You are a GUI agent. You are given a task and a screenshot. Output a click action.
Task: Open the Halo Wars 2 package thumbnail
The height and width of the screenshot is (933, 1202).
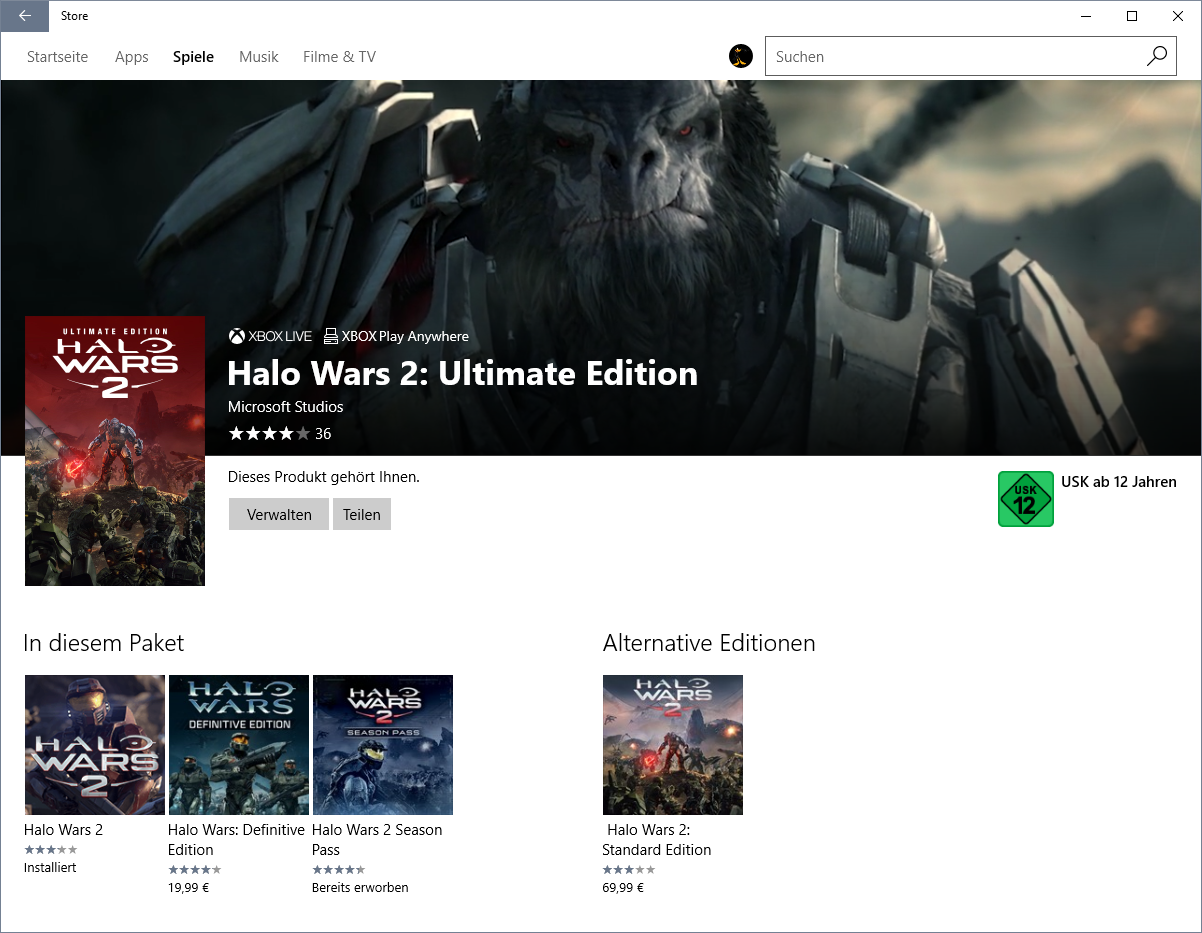(x=95, y=745)
